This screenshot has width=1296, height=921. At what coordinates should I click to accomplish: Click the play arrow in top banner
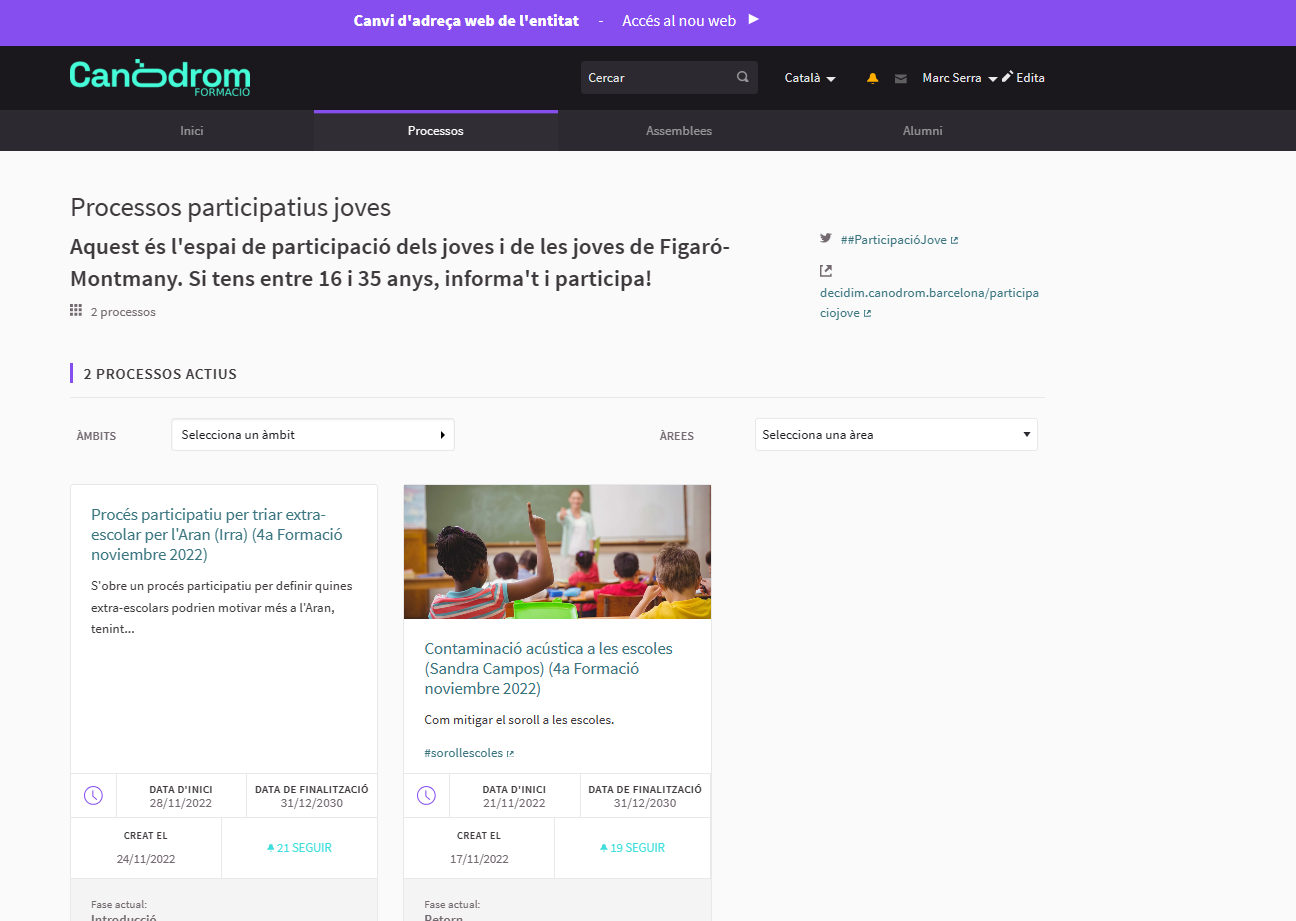753,19
